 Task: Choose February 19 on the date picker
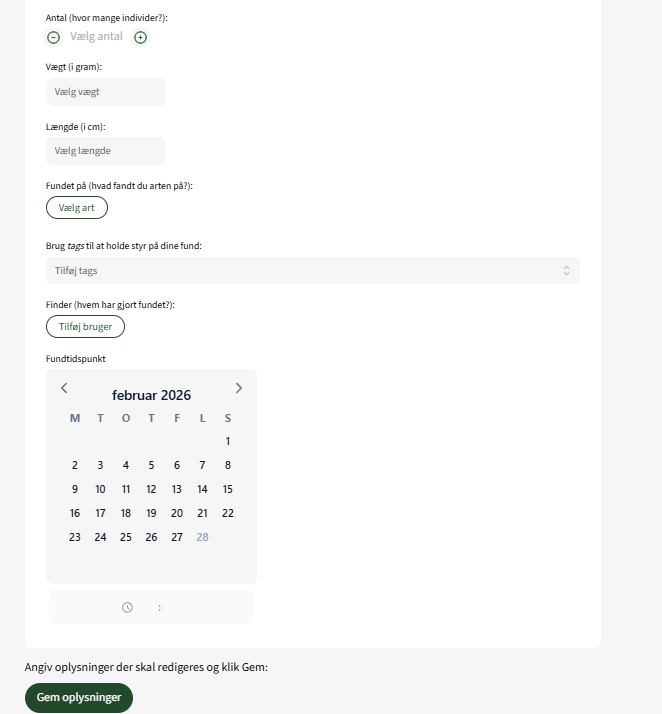(151, 513)
